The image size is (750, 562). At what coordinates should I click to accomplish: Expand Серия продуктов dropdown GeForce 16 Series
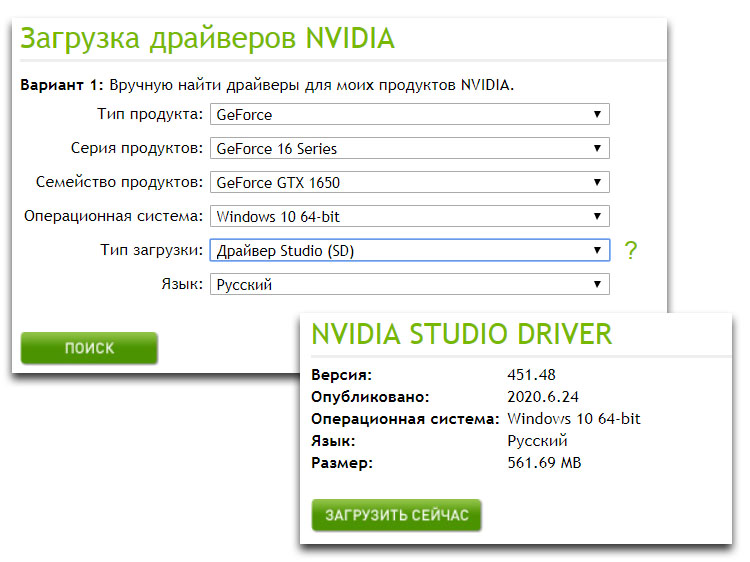(x=409, y=148)
